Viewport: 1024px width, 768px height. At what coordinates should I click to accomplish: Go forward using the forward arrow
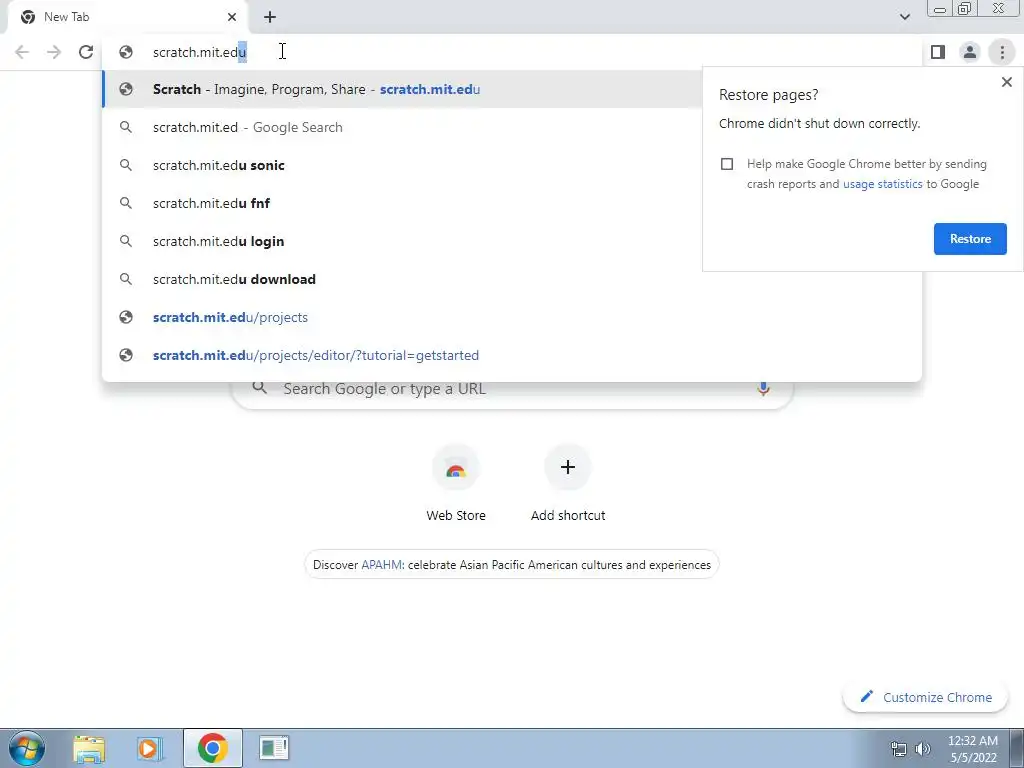pyautogui.click(x=54, y=52)
